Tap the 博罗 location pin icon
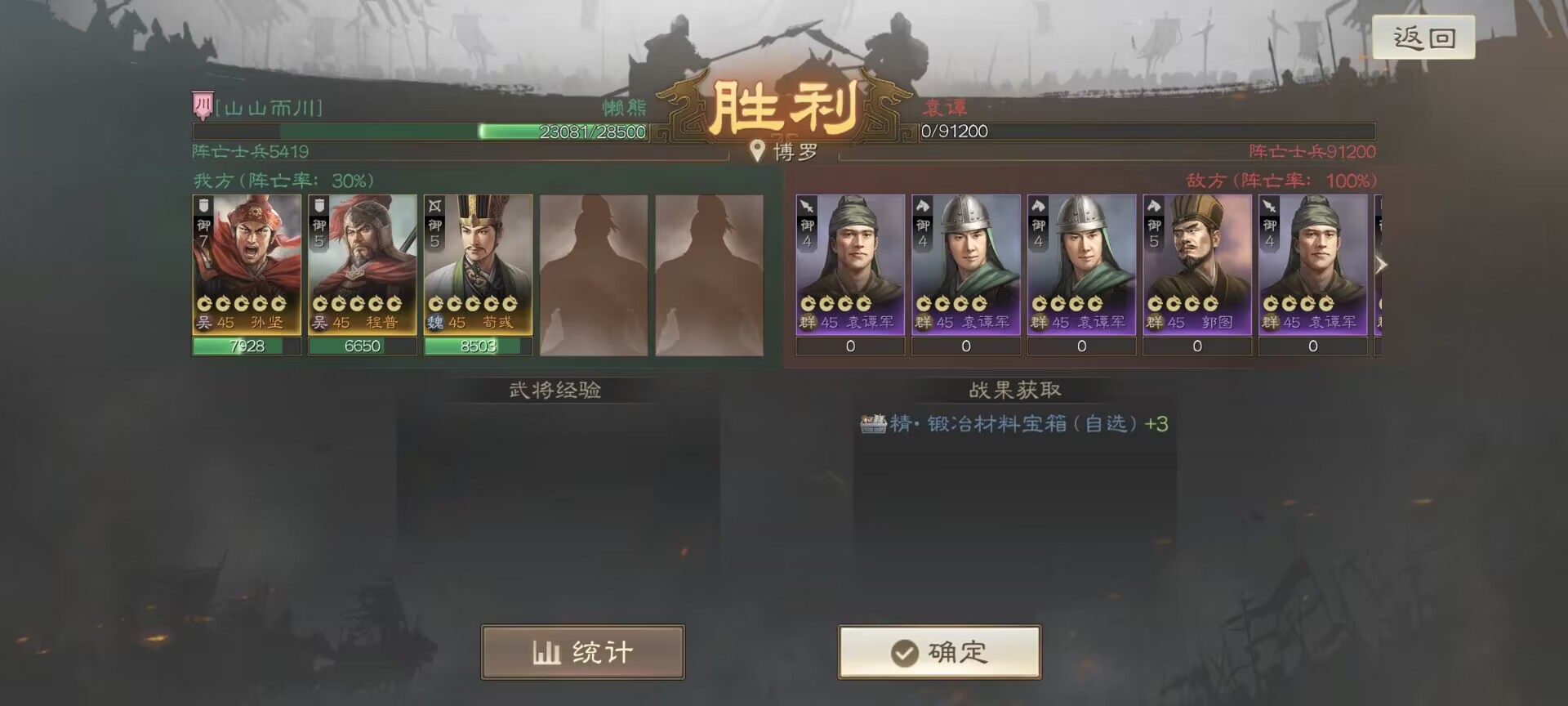This screenshot has height=706, width=1568. click(757, 151)
